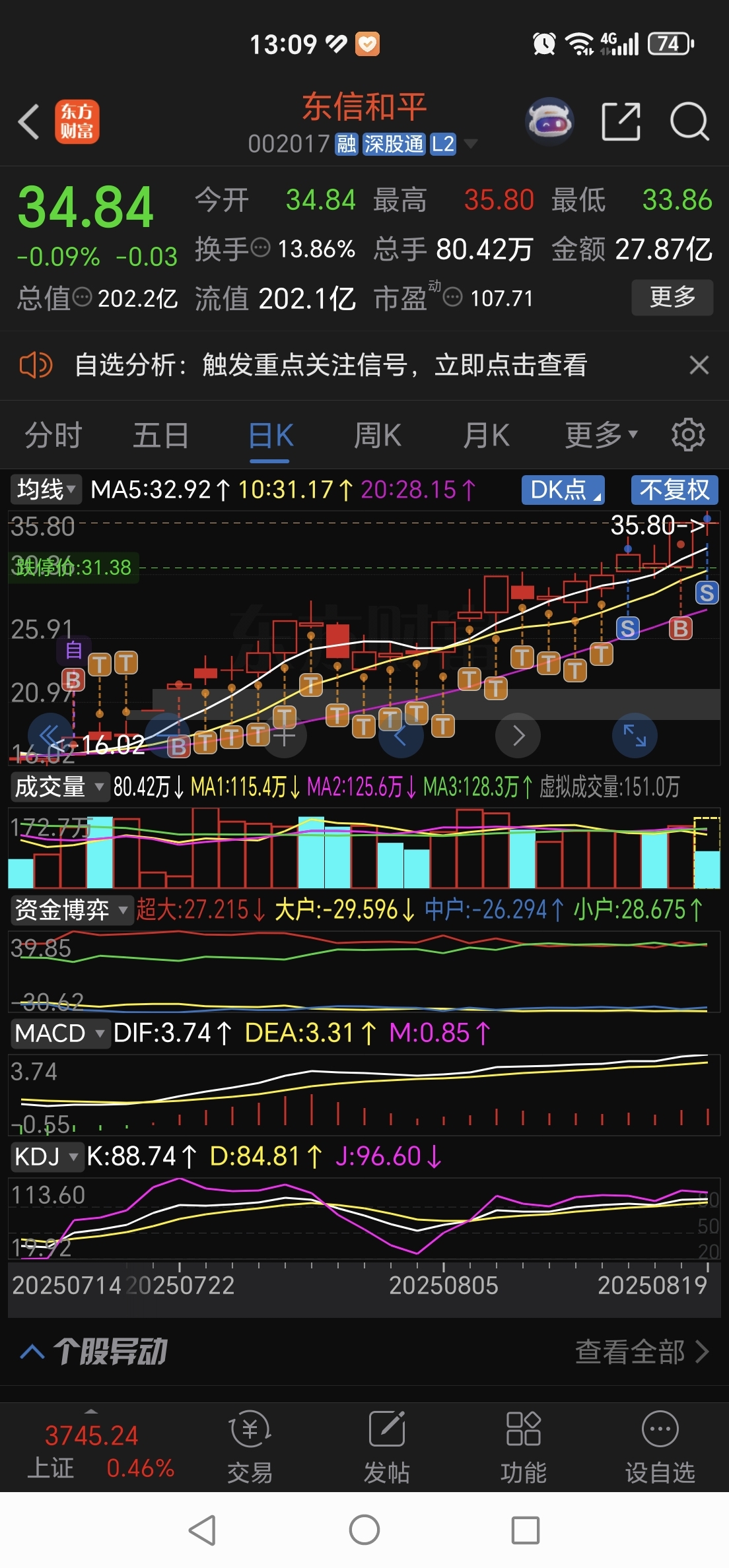729x1568 pixels.
Task: Go back with the top-left arrow
Action: tap(29, 122)
